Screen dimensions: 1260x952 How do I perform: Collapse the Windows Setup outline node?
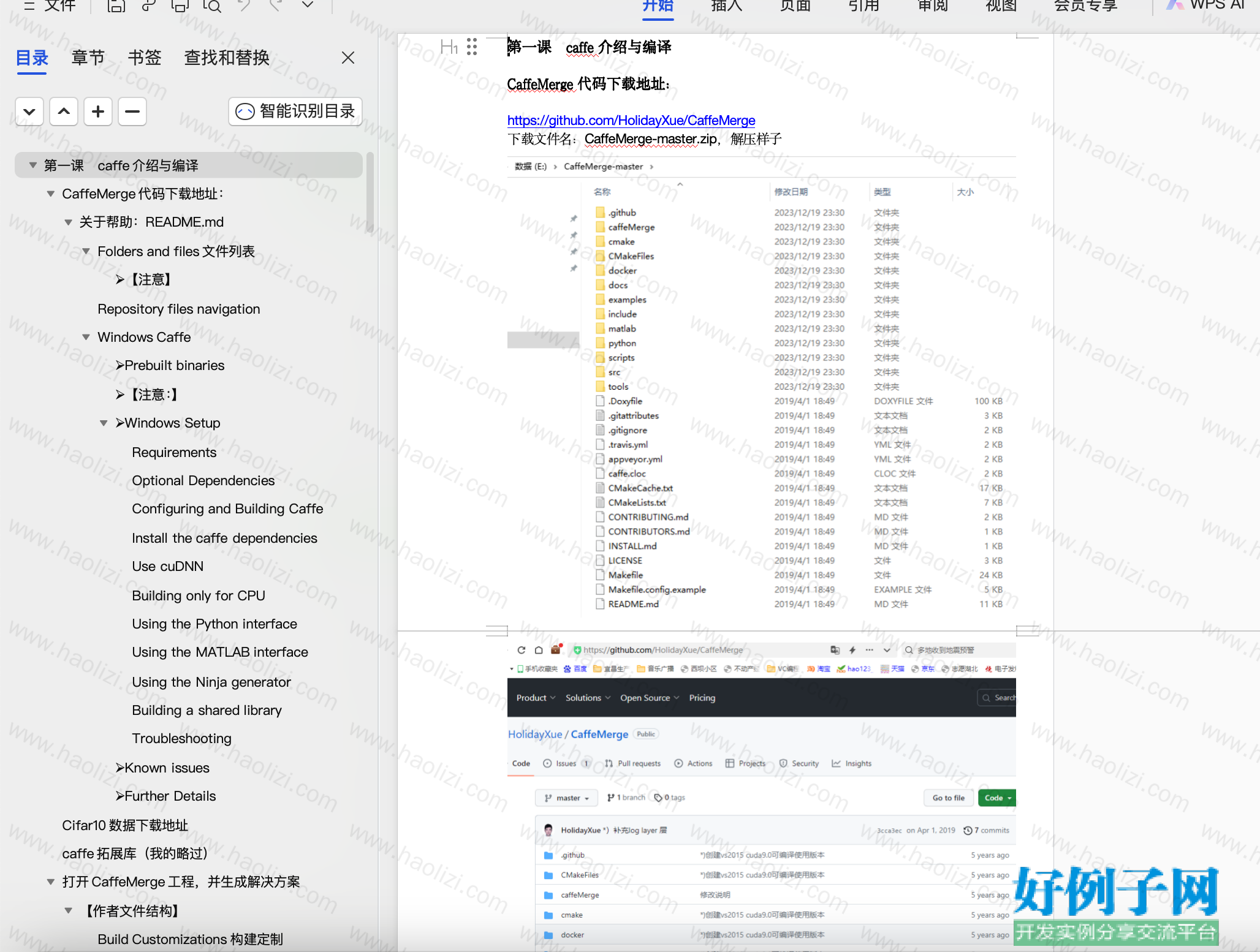(x=104, y=423)
